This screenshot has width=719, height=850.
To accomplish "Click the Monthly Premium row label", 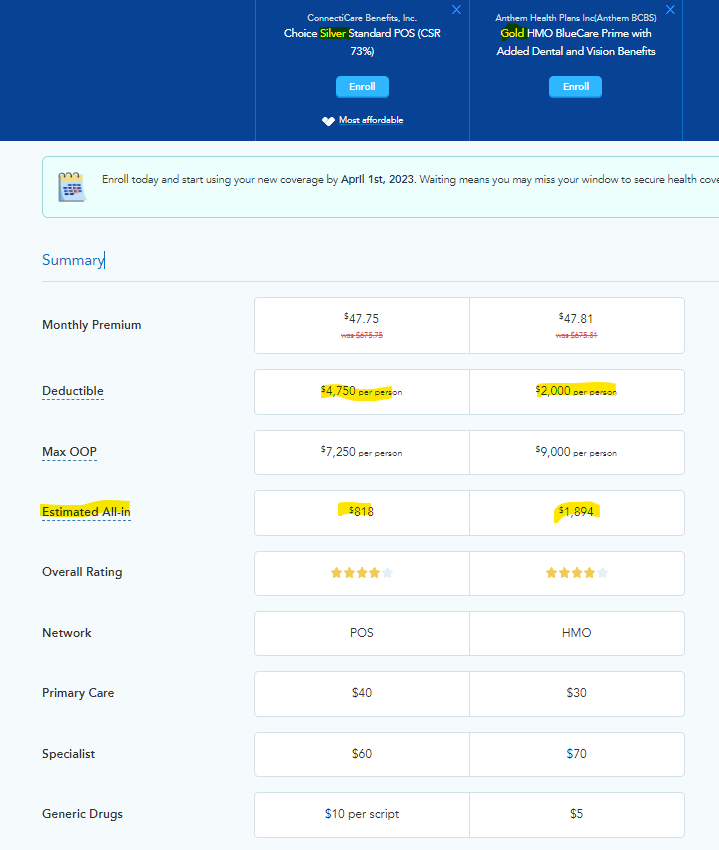I will [x=92, y=325].
